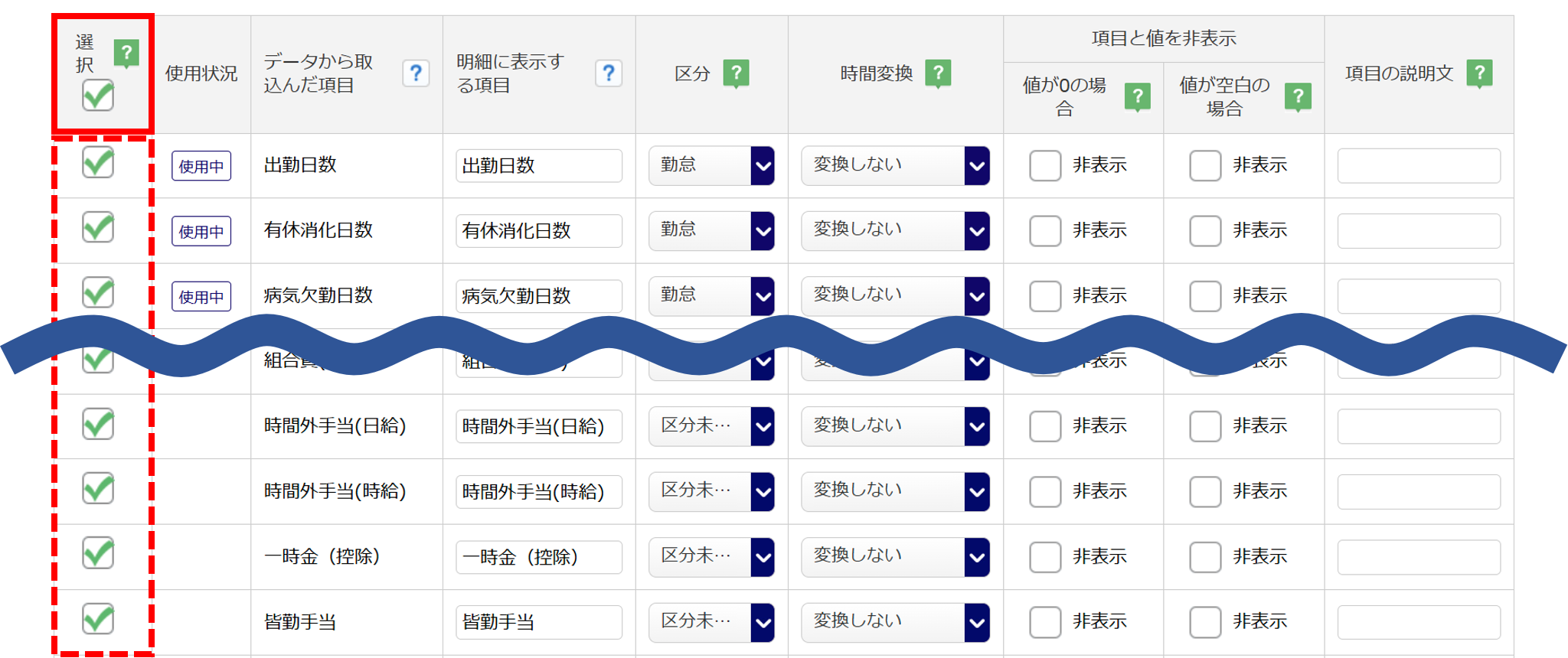This screenshot has height=658, width=1568.
Task: Check 値が空白の場合 非表示 for 病気欠勤日数
Action: coord(1205,295)
